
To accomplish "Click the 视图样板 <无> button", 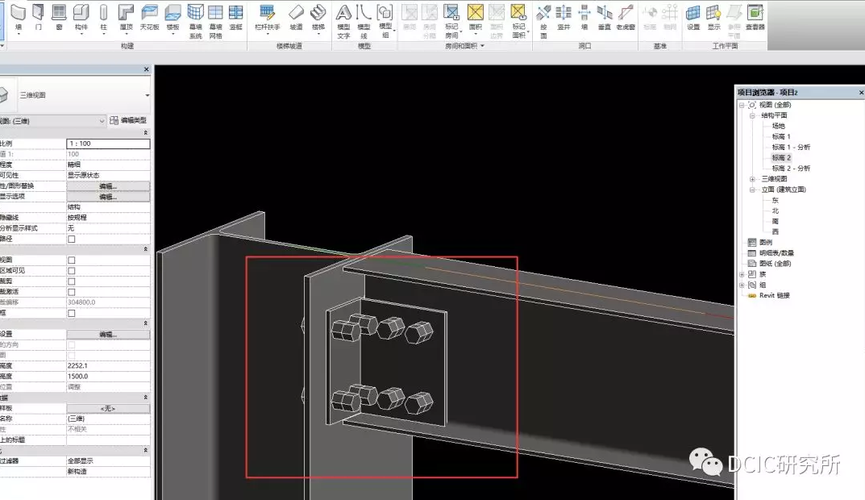I will pyautogui.click(x=108, y=408).
